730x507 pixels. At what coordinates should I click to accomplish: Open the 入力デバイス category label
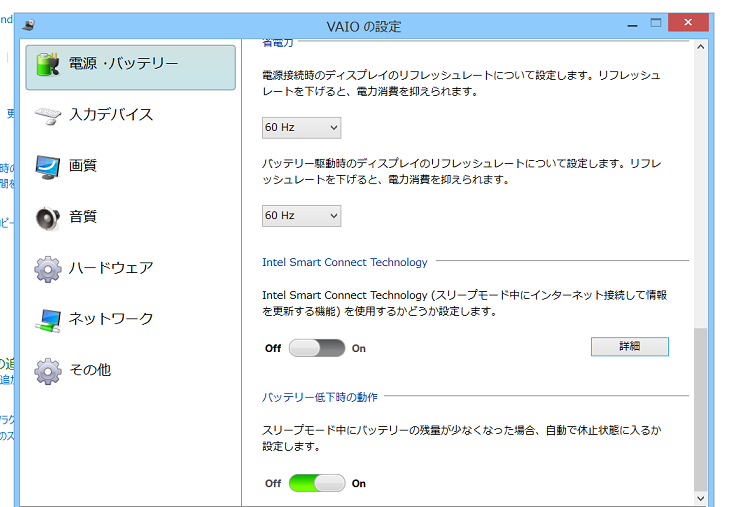pos(111,115)
